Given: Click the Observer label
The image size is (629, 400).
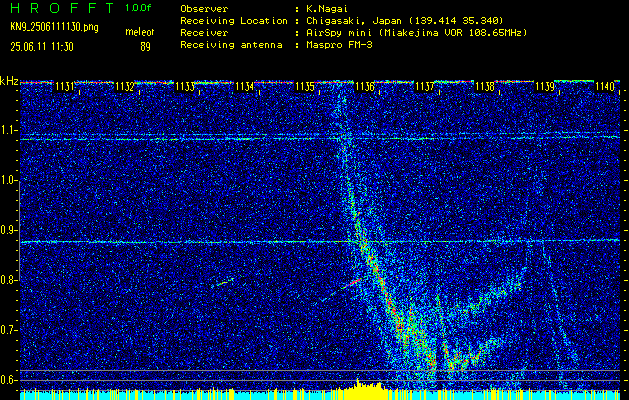Looking at the screenshot, I should [x=204, y=8].
